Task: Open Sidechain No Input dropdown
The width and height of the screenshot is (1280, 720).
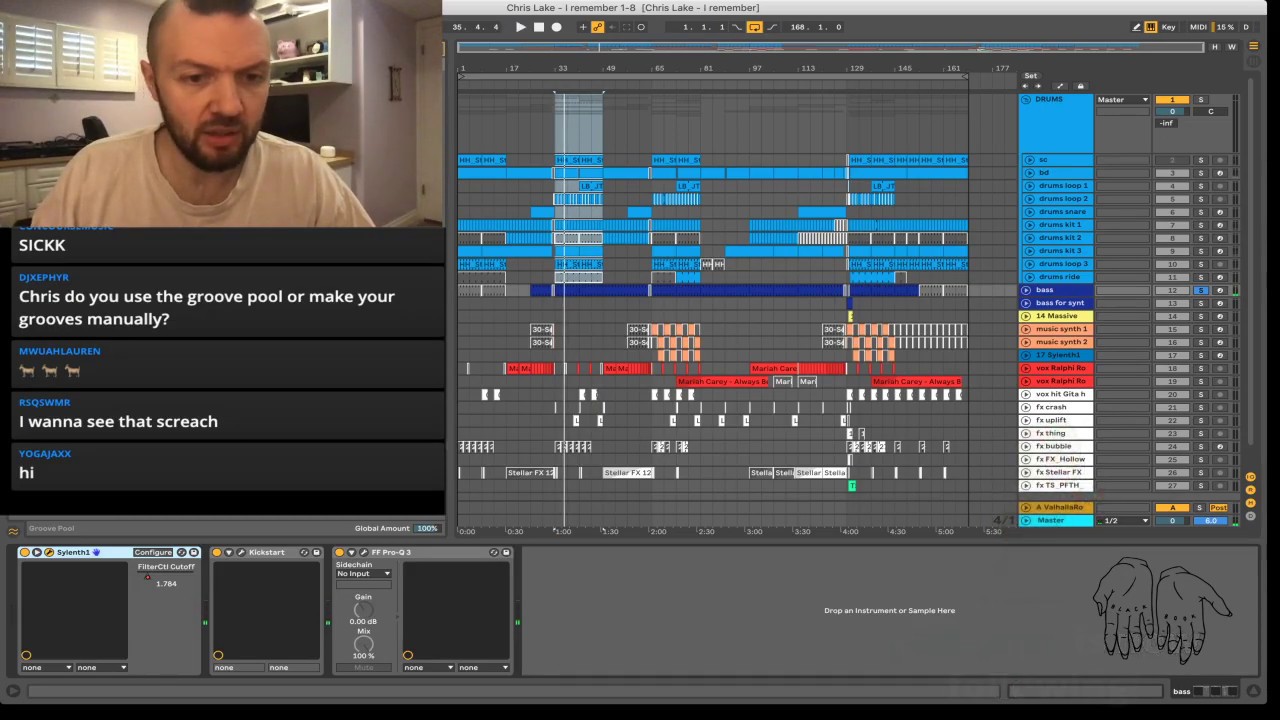Action: coord(363,574)
